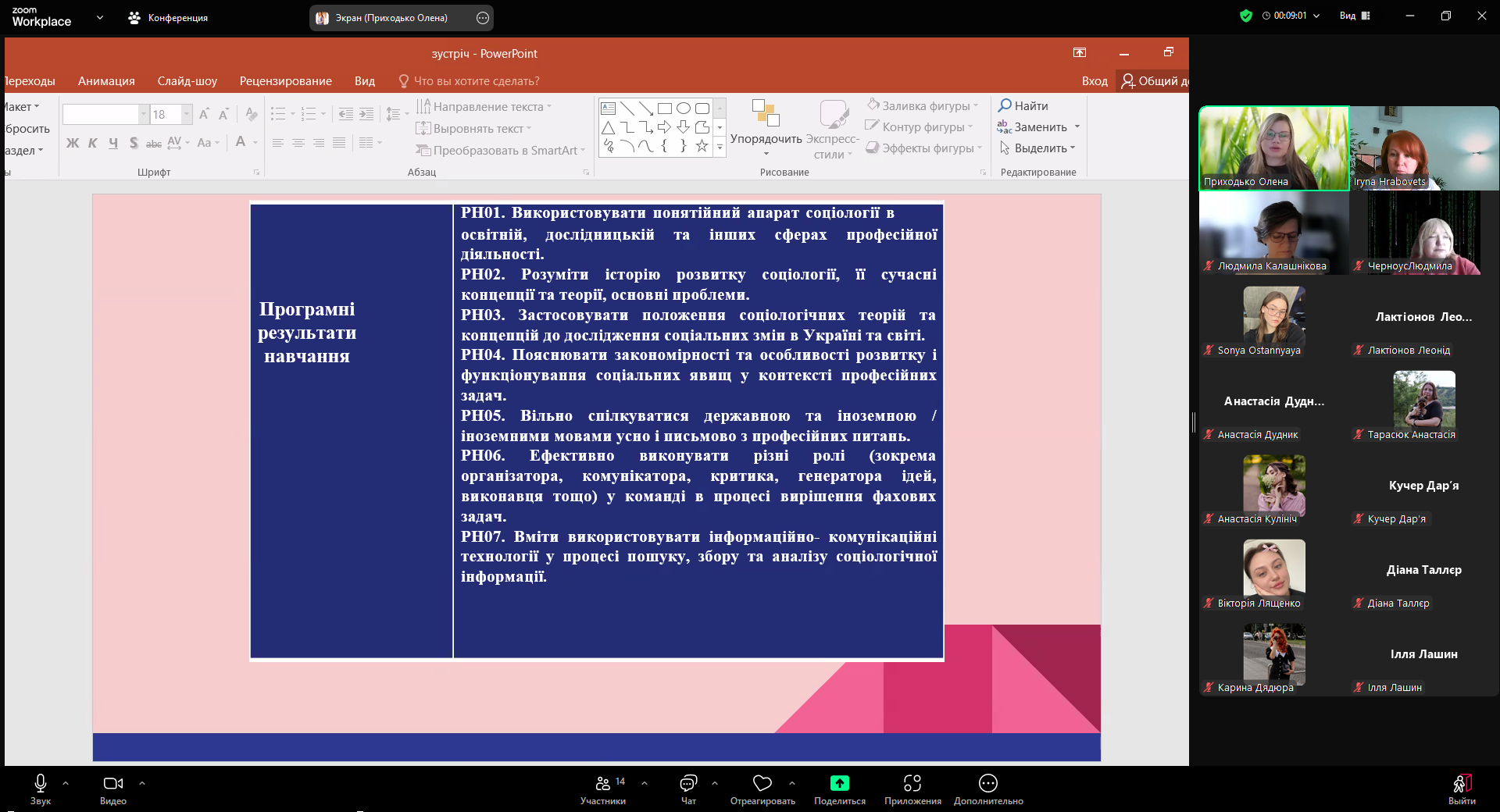Screen dimensions: 1500x812
Task: Click the Find button in editing group
Action: pos(1023,105)
